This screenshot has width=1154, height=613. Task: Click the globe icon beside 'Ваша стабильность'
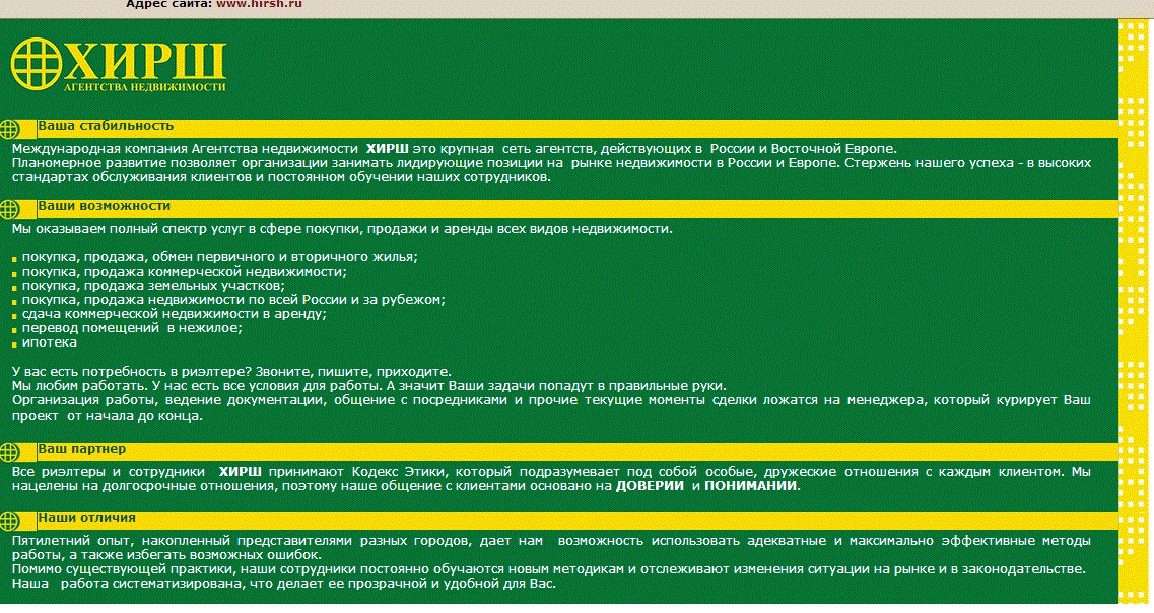[x=9, y=130]
